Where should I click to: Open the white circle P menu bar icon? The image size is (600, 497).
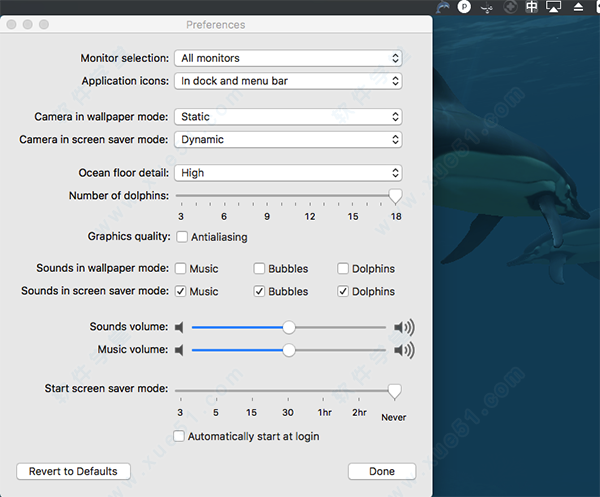click(x=464, y=7)
